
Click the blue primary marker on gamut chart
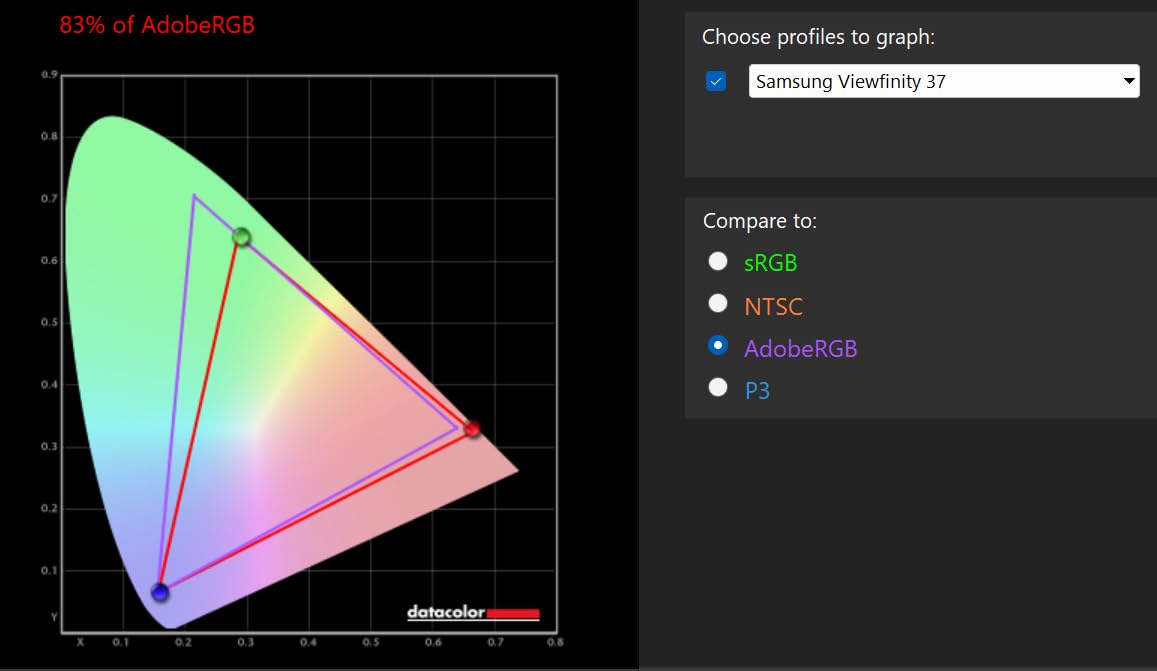coord(160,592)
